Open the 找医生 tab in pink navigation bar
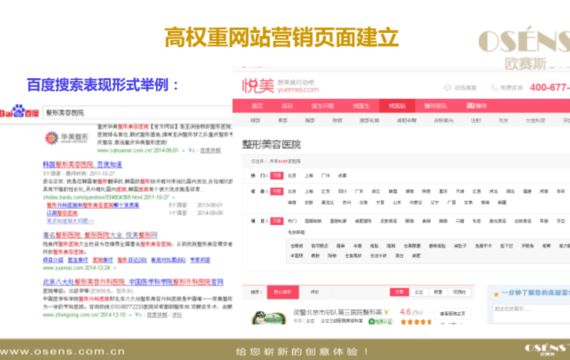Screen dimensions: 570x360 tap(361, 106)
